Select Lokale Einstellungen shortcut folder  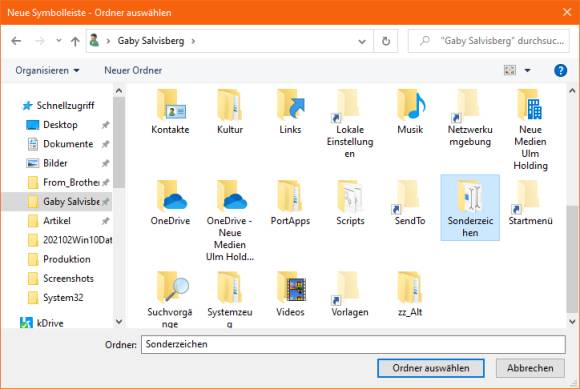tap(350, 124)
